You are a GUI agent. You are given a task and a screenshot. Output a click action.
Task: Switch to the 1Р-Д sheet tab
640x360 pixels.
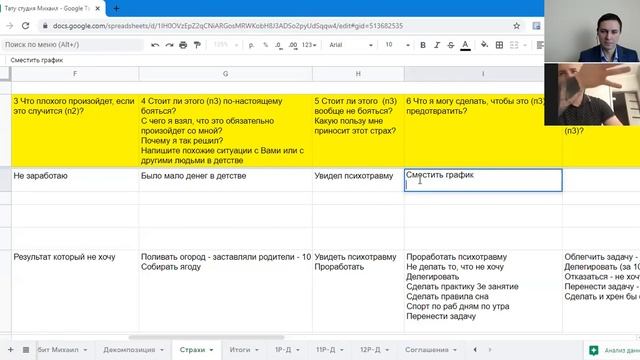tap(283, 350)
